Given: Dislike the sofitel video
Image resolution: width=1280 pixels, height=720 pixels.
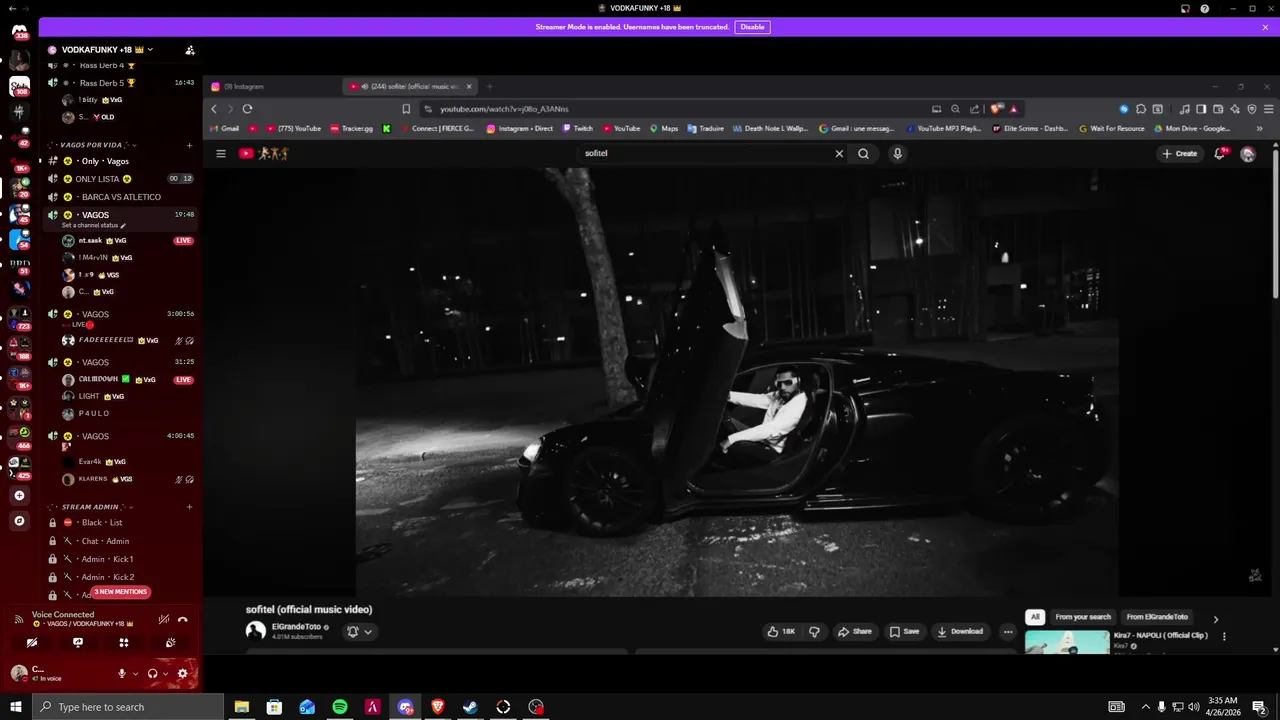Looking at the screenshot, I should [x=814, y=631].
